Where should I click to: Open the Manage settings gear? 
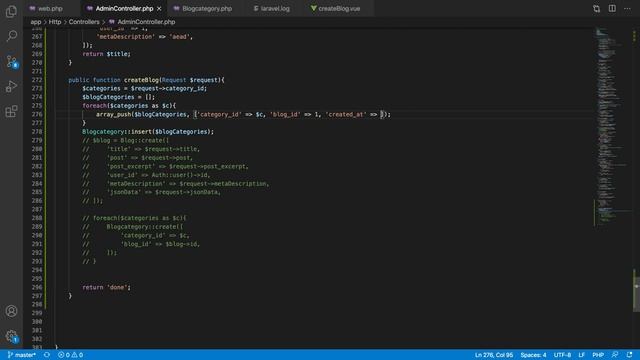click(x=11, y=336)
